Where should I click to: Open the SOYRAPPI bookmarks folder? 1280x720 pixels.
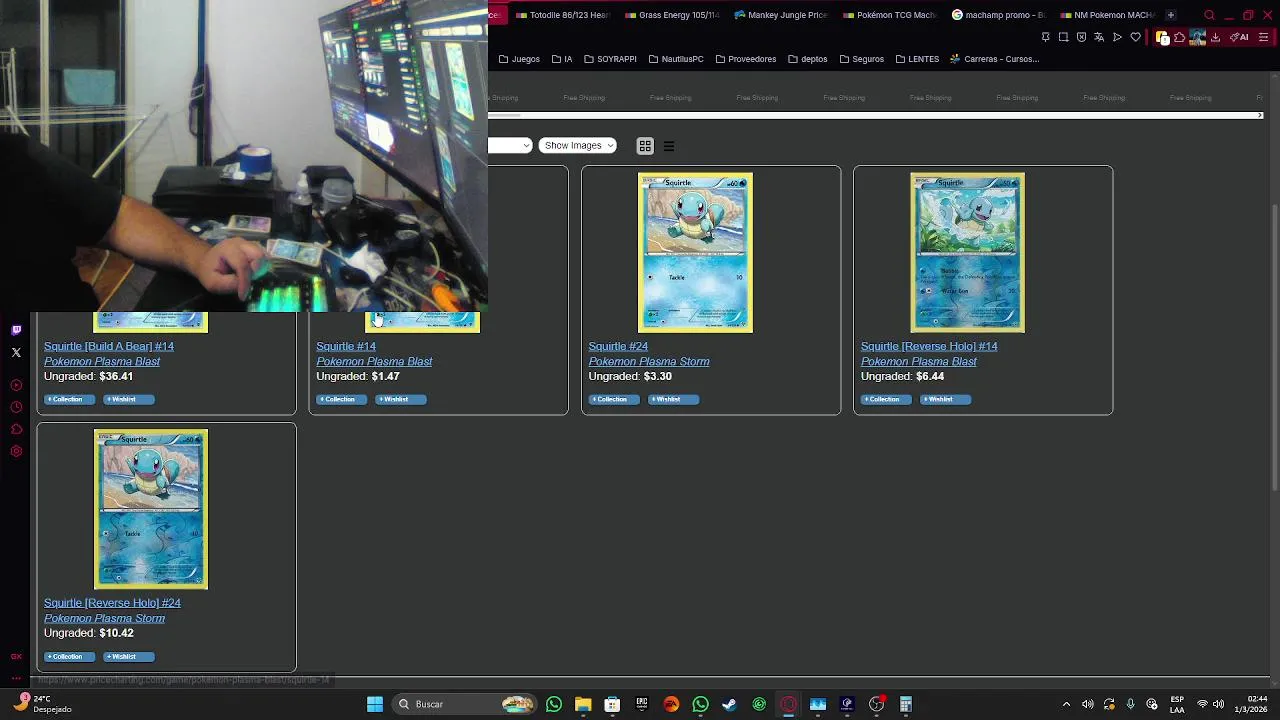[x=610, y=59]
